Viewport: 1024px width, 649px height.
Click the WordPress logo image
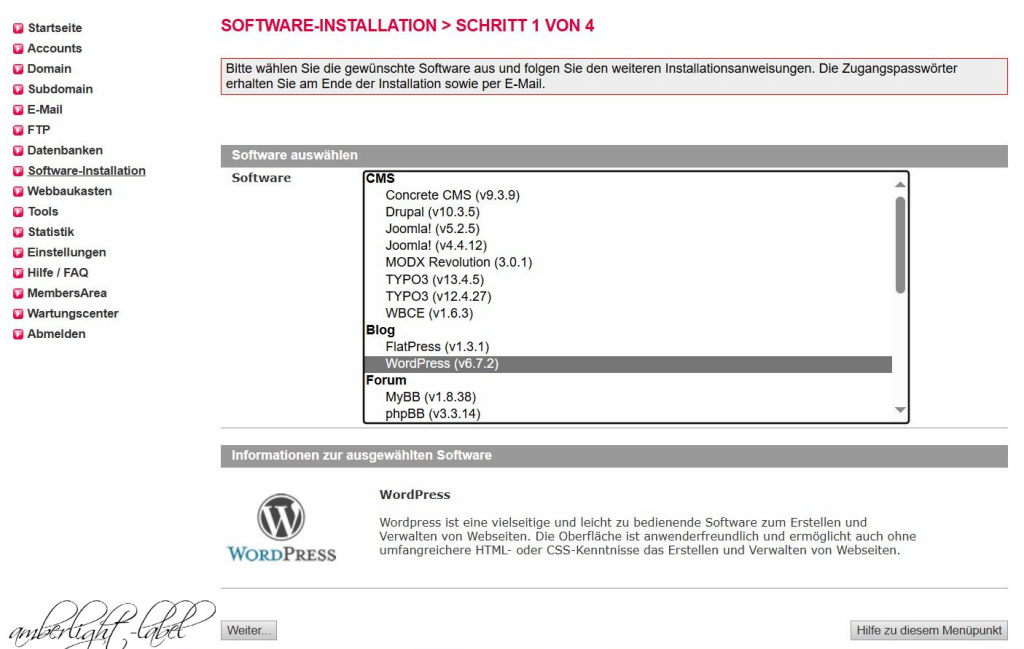(x=281, y=528)
